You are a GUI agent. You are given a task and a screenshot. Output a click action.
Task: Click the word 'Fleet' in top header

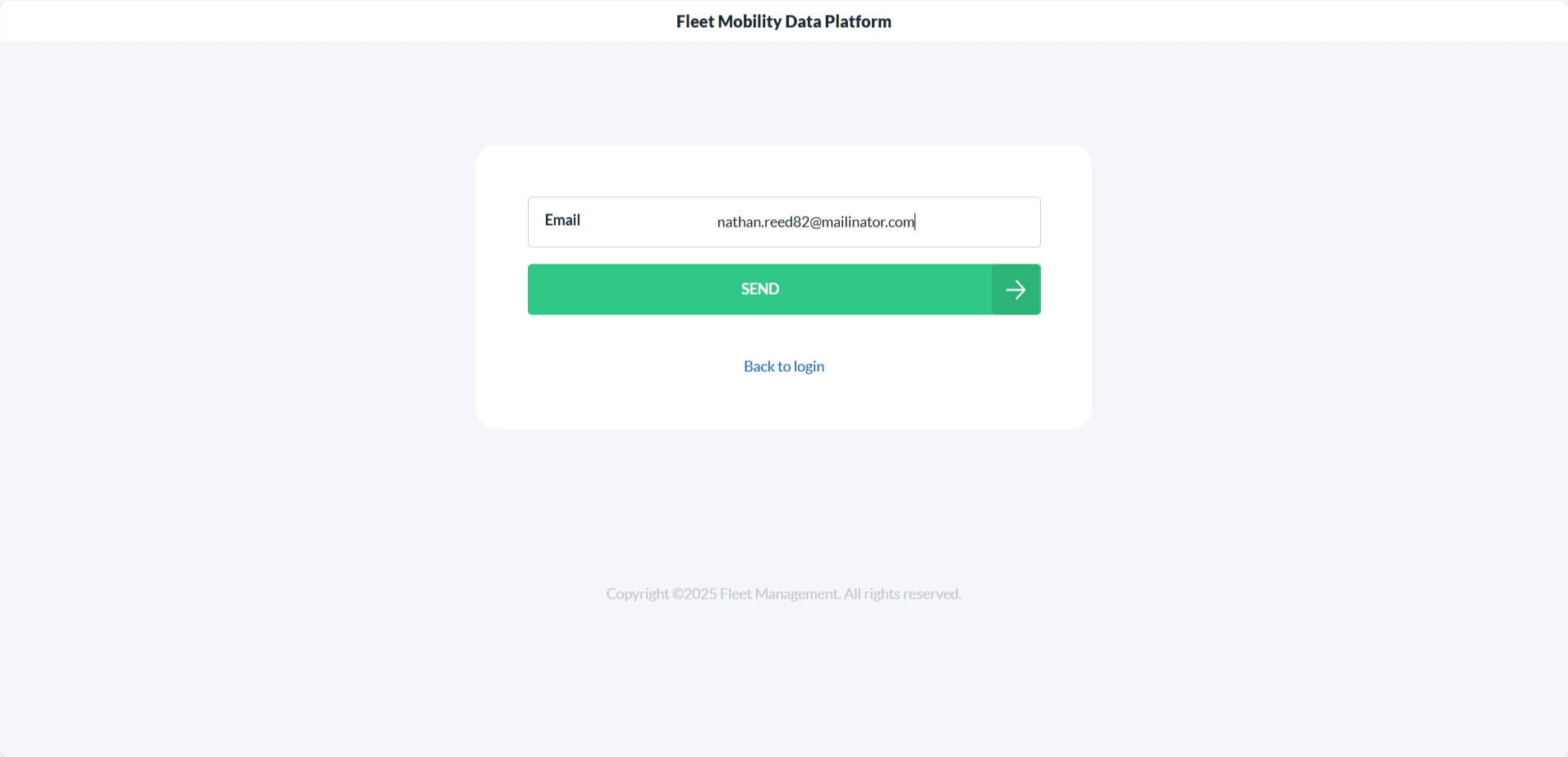pos(695,21)
